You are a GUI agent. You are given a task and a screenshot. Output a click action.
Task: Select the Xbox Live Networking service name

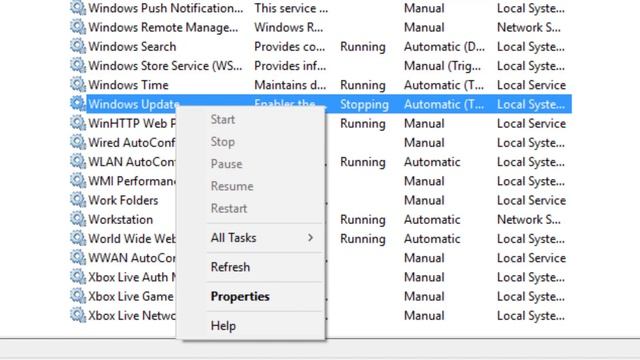pyautogui.click(x=132, y=315)
